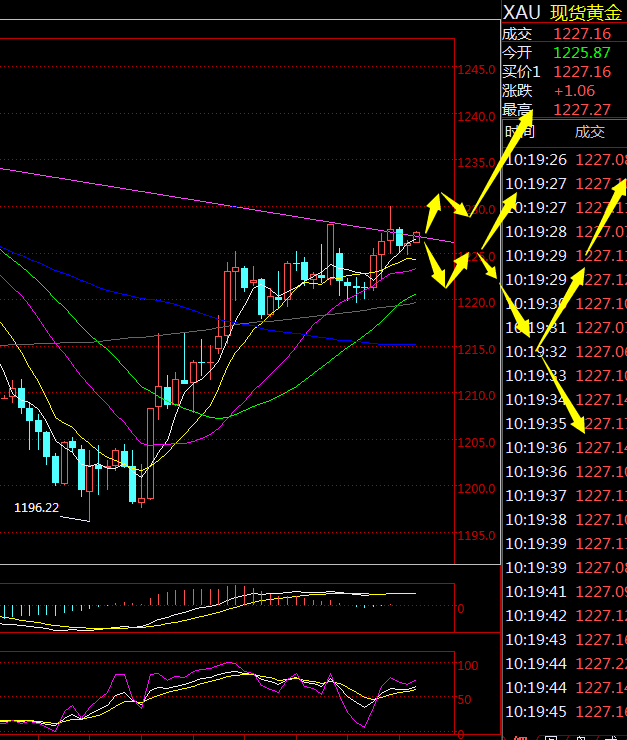Select the 10:19:43 tick row

pyautogui.click(x=565, y=639)
